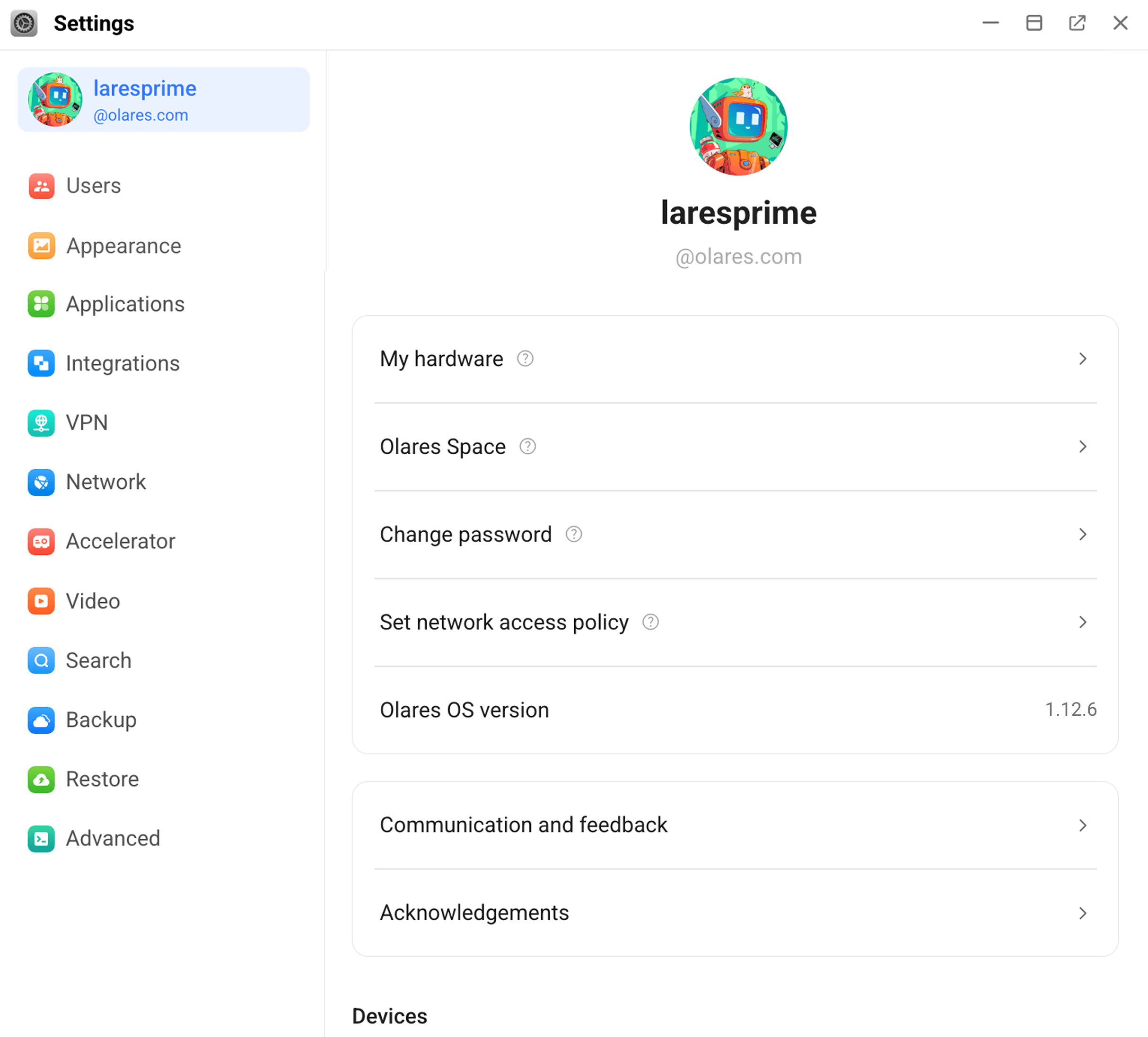1148x1037 pixels.
Task: Expand Communication and feedback chevron
Action: click(1083, 825)
